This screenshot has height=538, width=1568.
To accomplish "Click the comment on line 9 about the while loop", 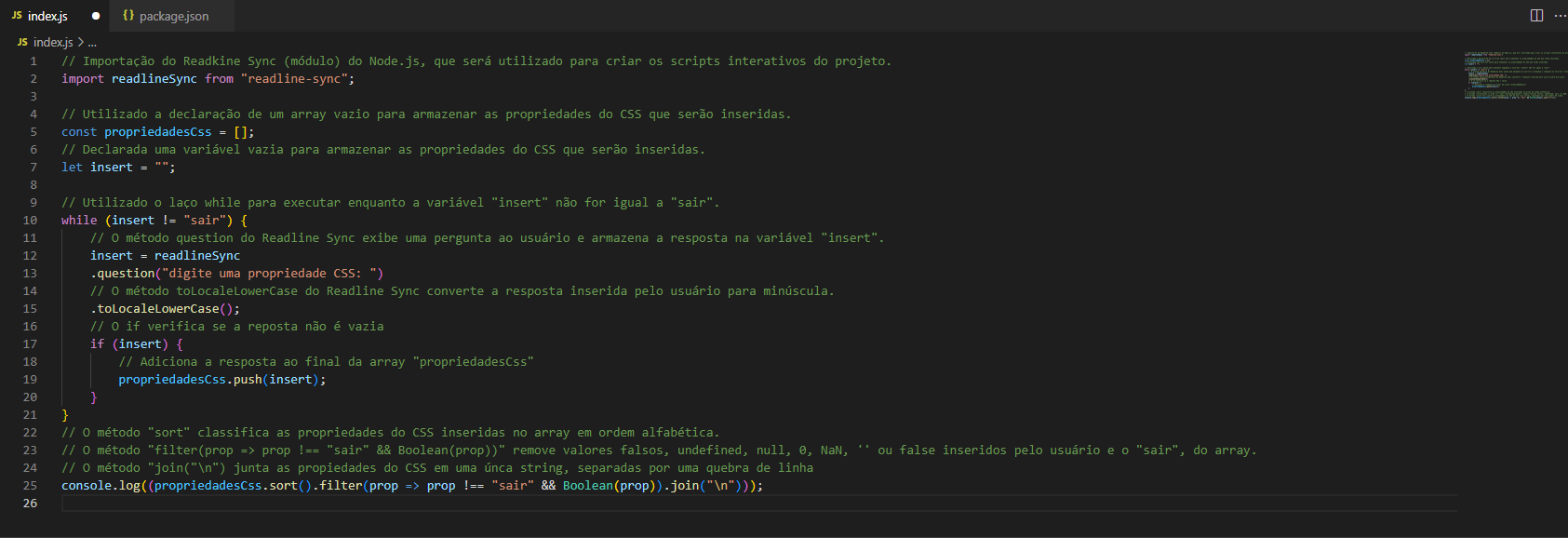I will click(x=391, y=203).
